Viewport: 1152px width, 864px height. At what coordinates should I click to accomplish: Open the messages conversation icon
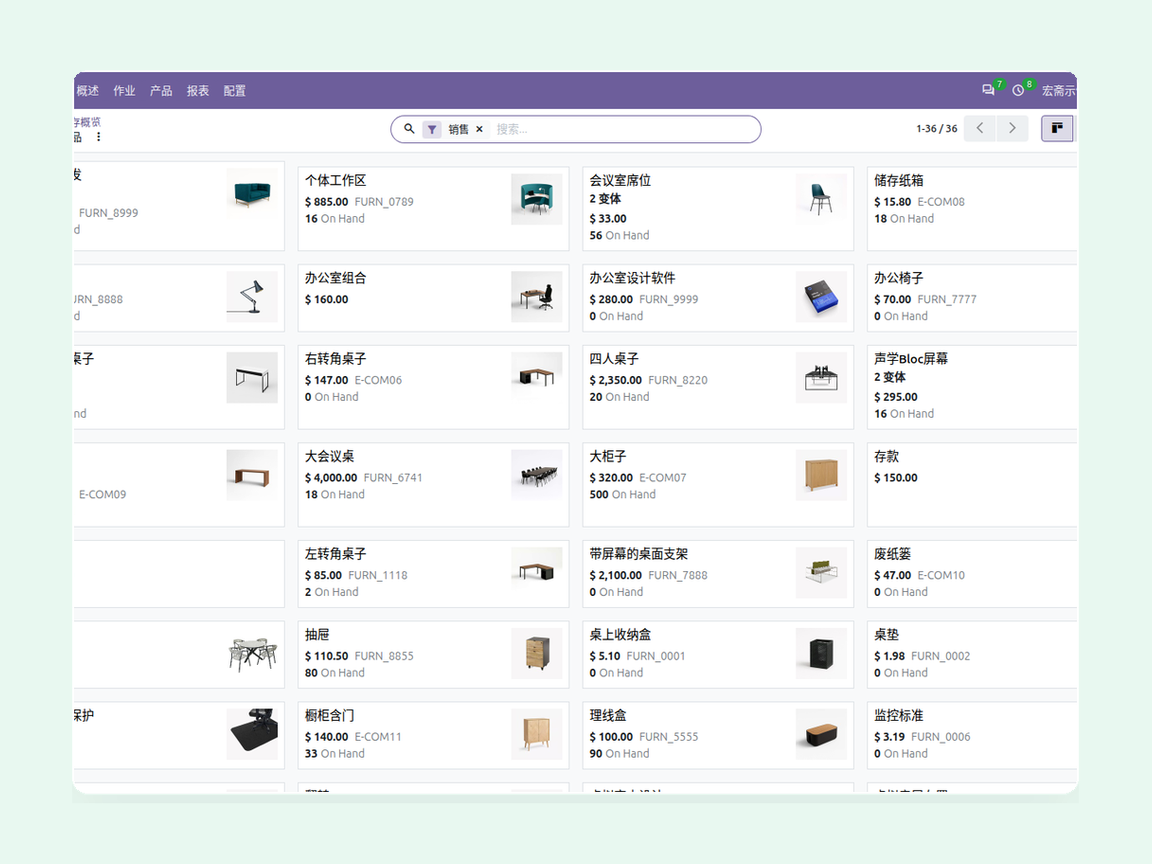(x=987, y=90)
